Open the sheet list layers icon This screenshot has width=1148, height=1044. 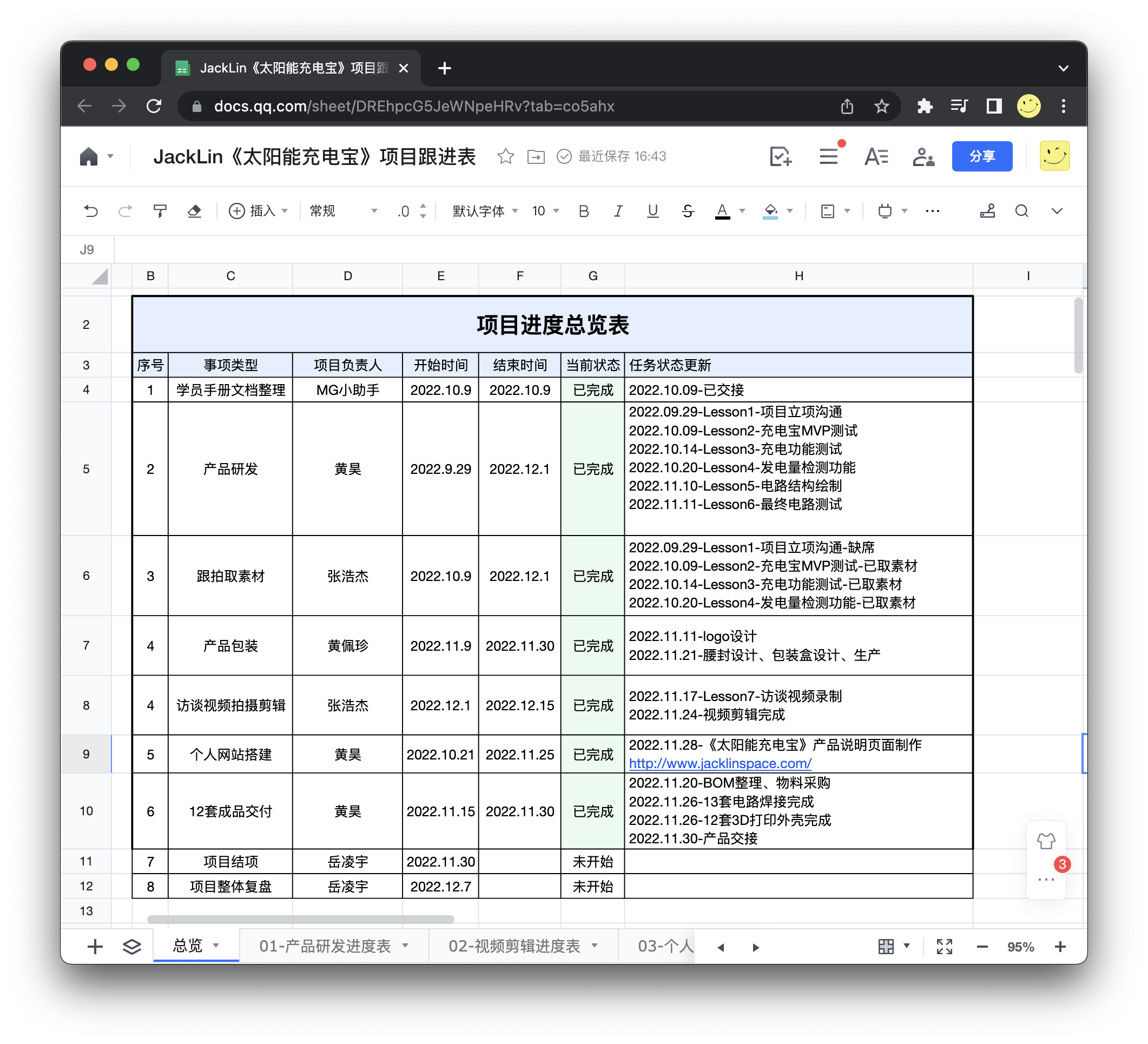(131, 946)
